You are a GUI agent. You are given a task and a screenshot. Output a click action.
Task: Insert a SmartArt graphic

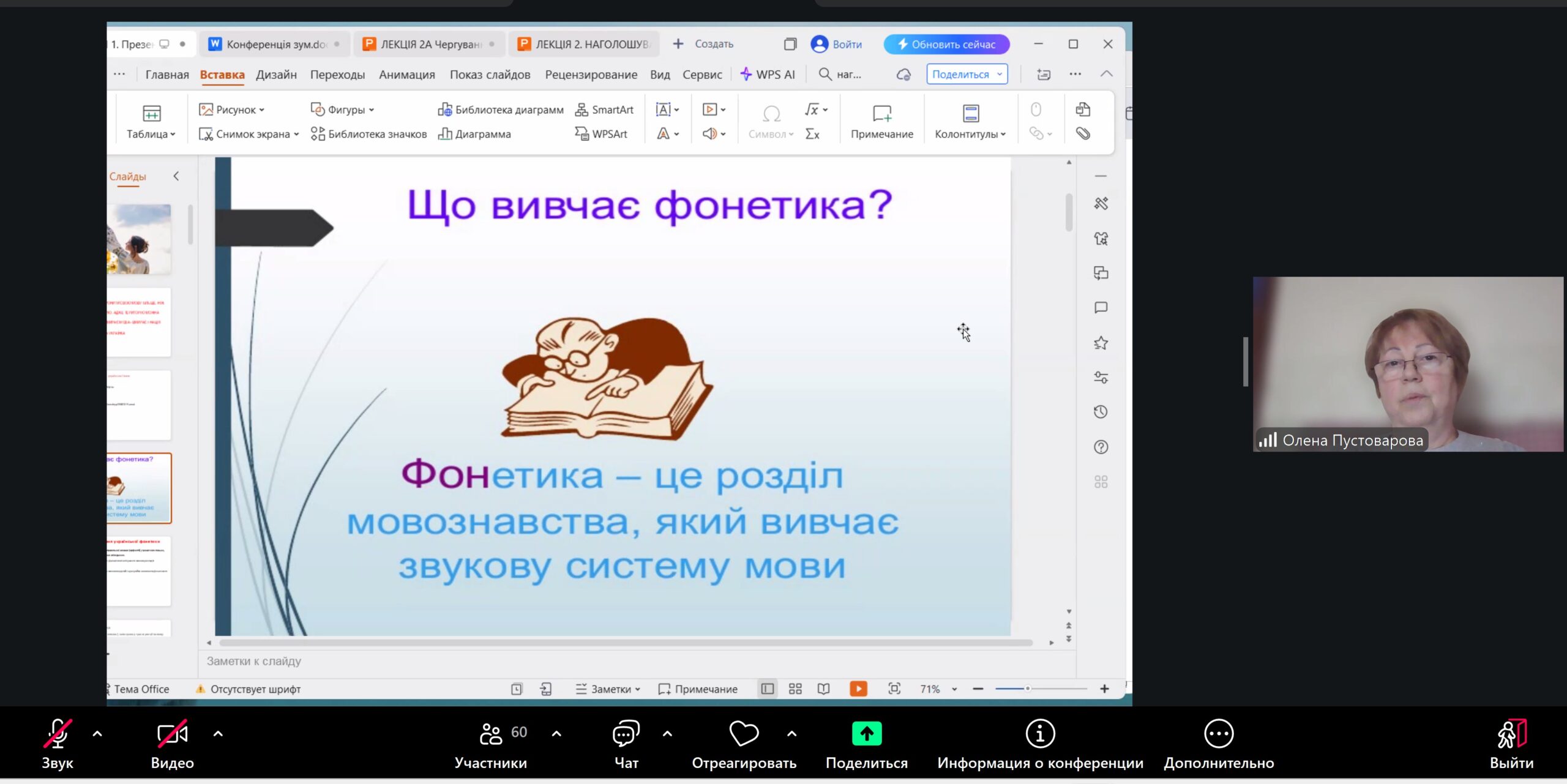(604, 110)
